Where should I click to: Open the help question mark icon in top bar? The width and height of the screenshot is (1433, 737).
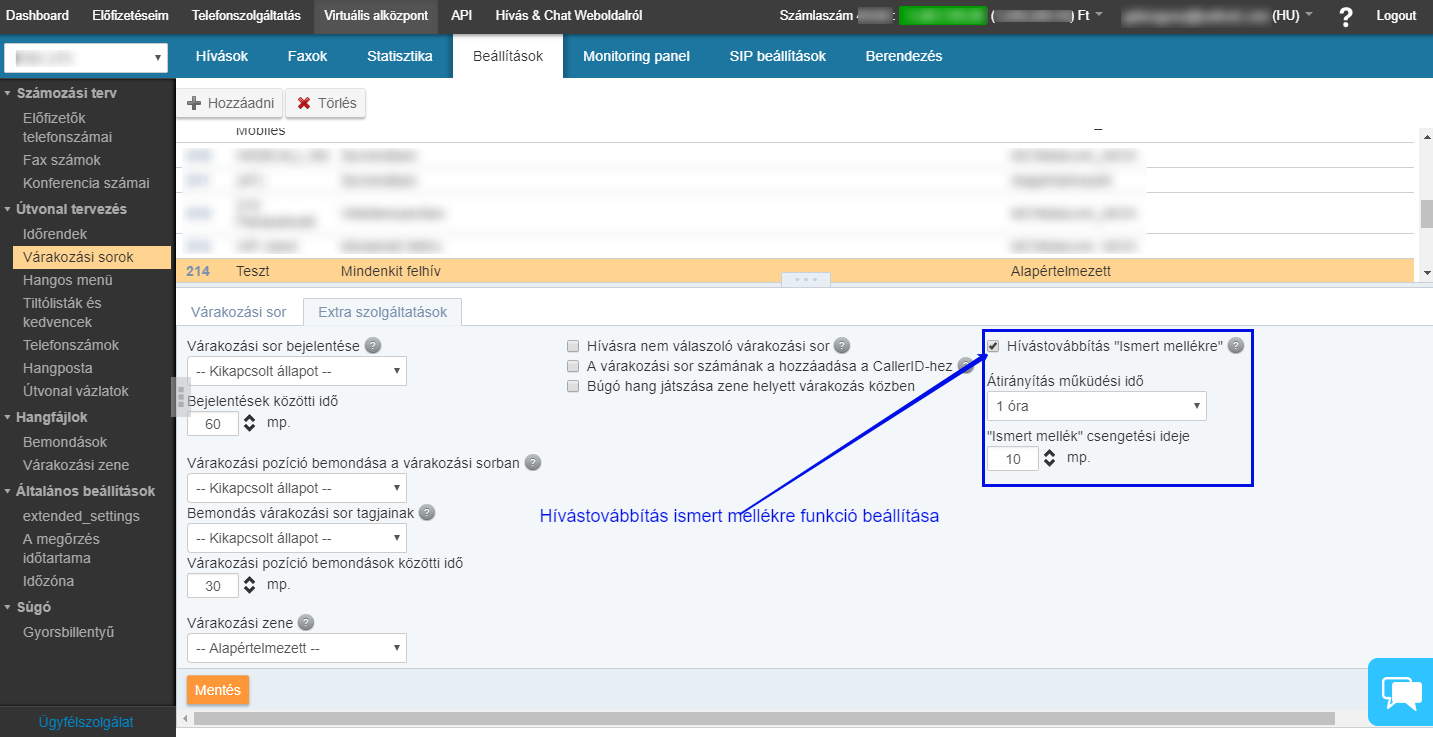point(1346,16)
